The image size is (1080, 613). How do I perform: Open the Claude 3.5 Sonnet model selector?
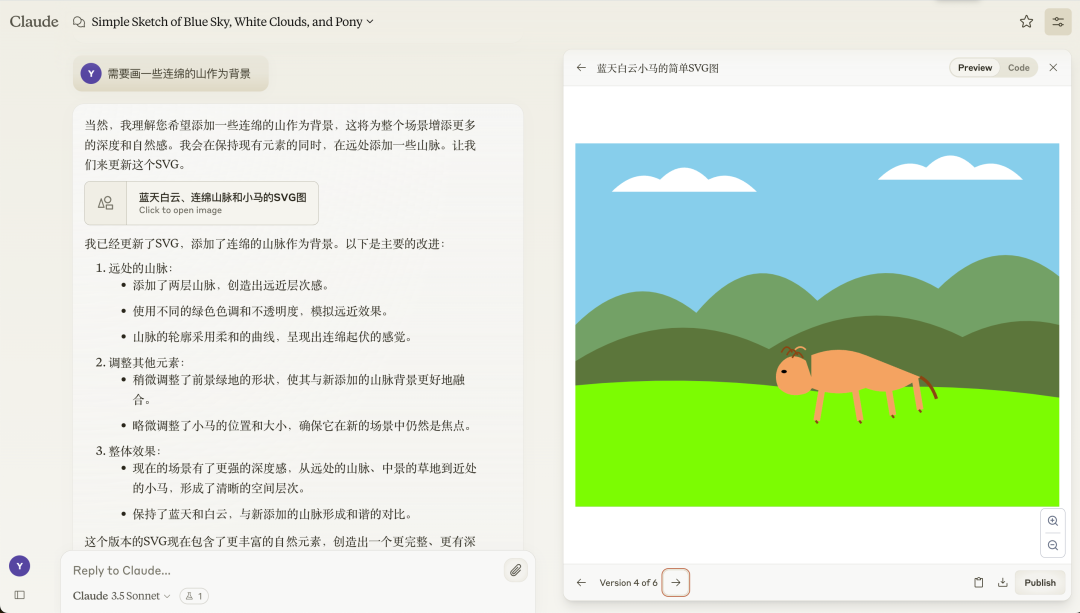pos(120,596)
